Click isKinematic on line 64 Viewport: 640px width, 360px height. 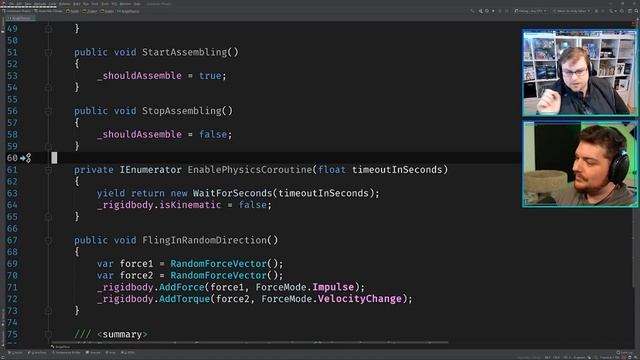click(190, 205)
